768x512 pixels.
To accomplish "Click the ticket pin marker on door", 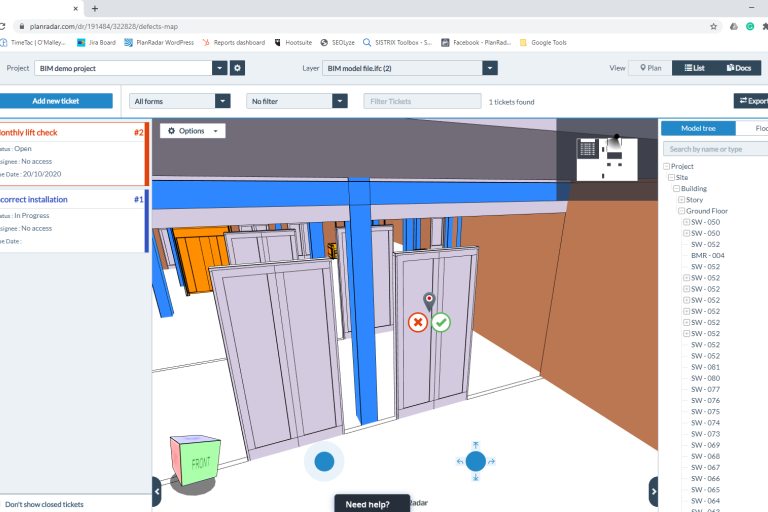I will coord(429,301).
